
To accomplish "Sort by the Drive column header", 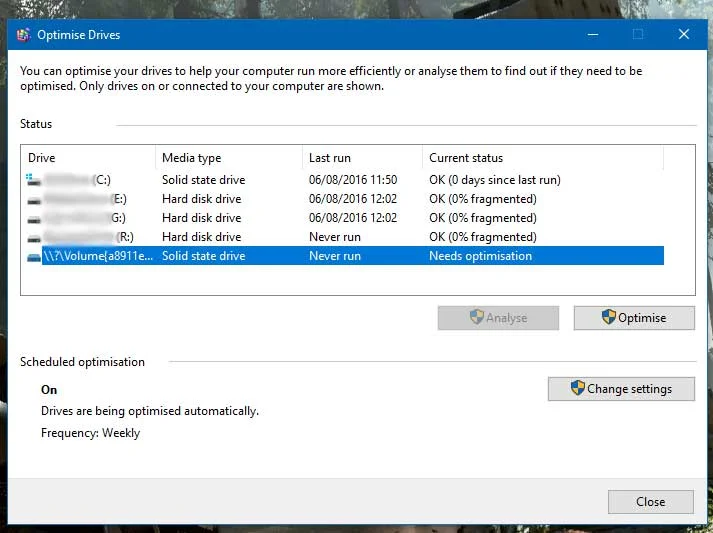I will [88, 158].
